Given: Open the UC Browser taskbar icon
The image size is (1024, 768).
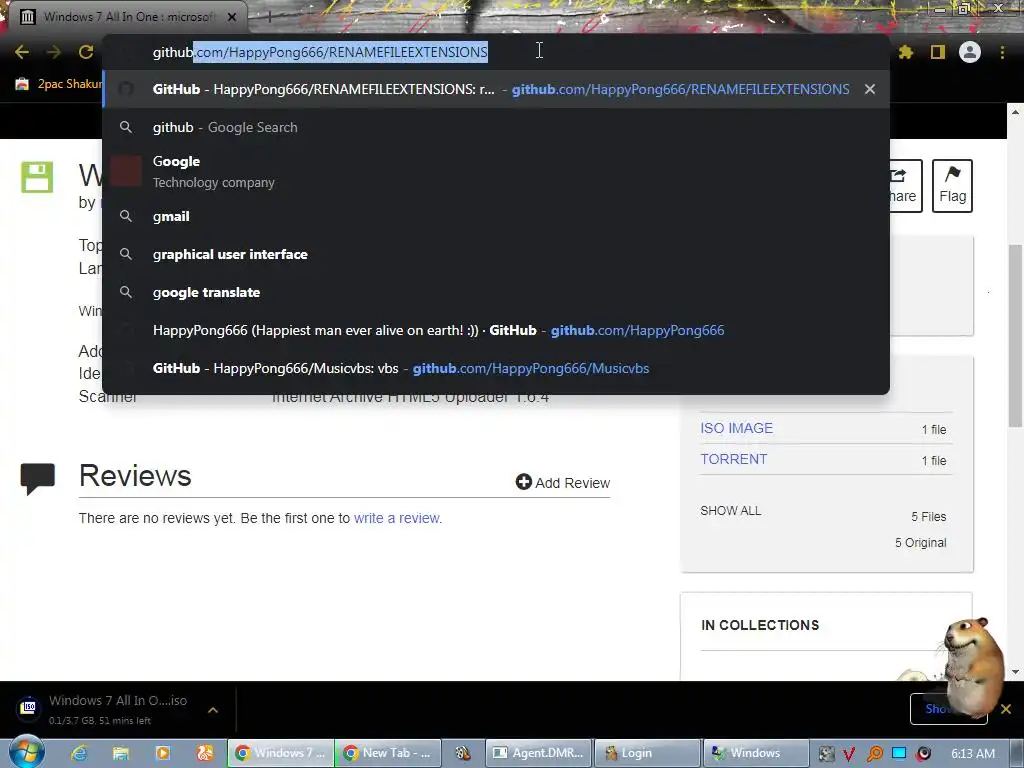Looking at the screenshot, I should click(205, 753).
